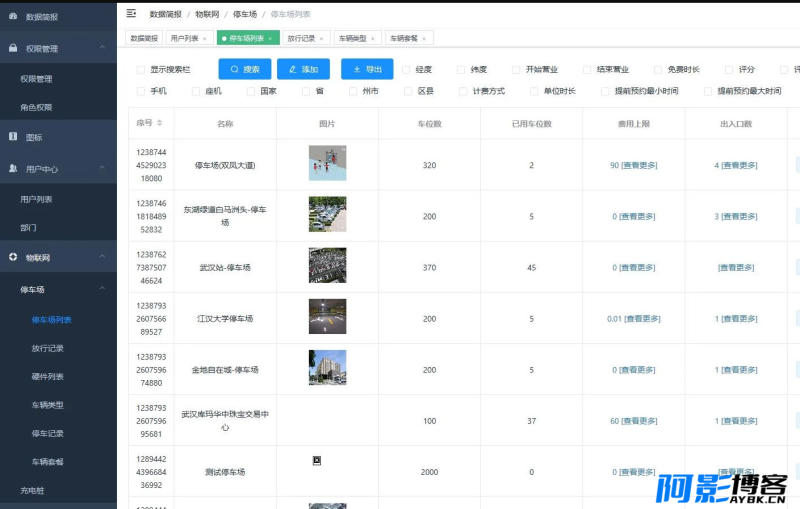Image resolution: width=800 pixels, height=509 pixels.
Task: Click the sidebar collapse hamburger icon
Action: coord(131,13)
